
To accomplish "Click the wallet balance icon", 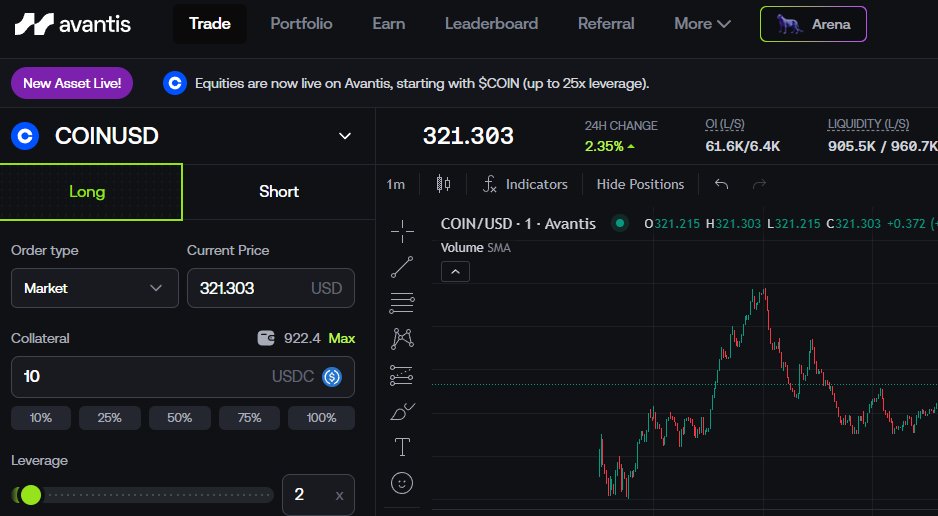I will tap(266, 338).
